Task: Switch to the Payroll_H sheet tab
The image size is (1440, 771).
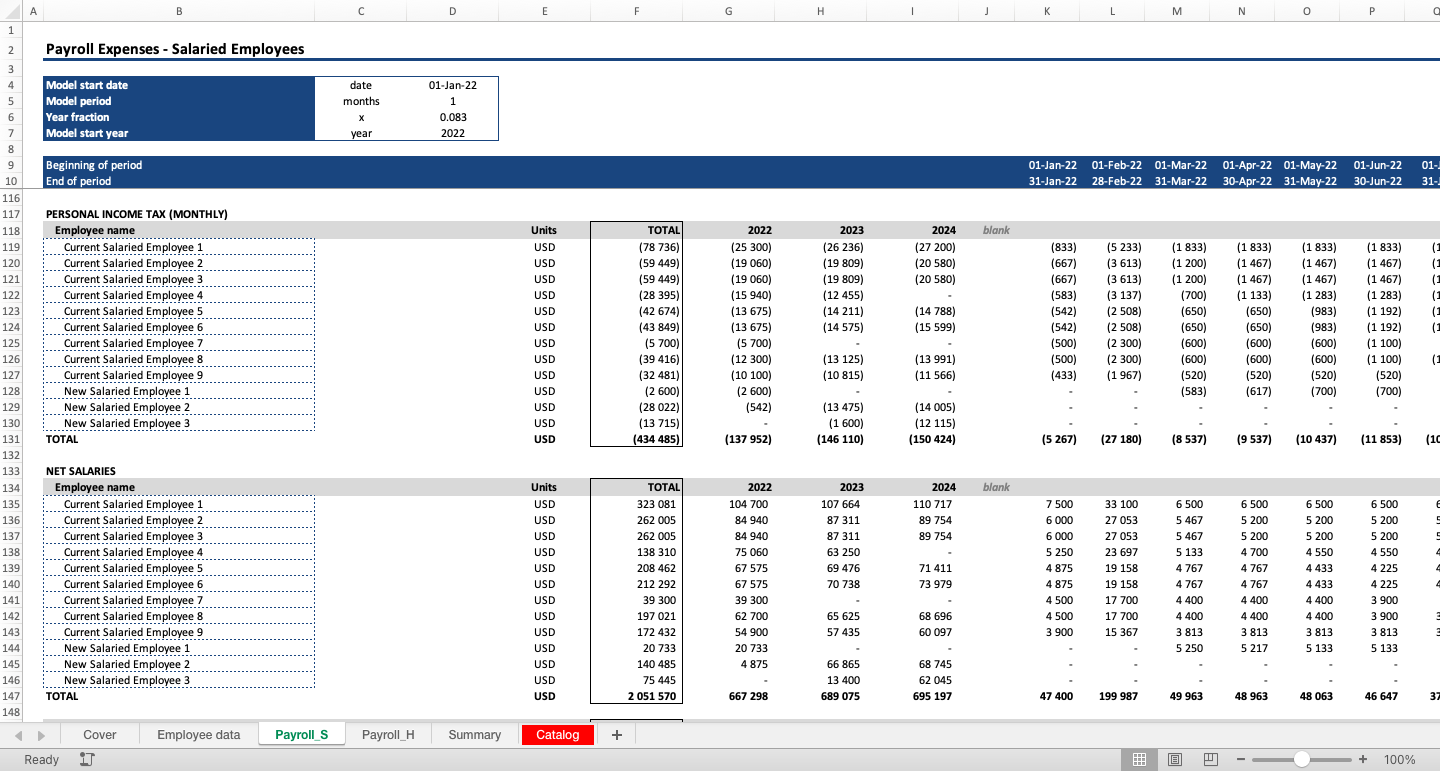Action: click(x=388, y=735)
